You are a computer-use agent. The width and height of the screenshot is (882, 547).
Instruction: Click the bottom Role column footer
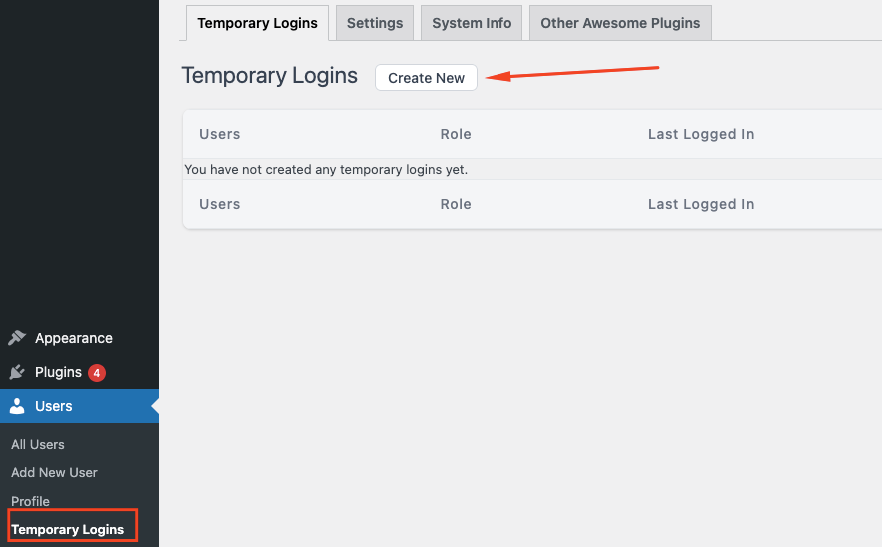(x=456, y=204)
